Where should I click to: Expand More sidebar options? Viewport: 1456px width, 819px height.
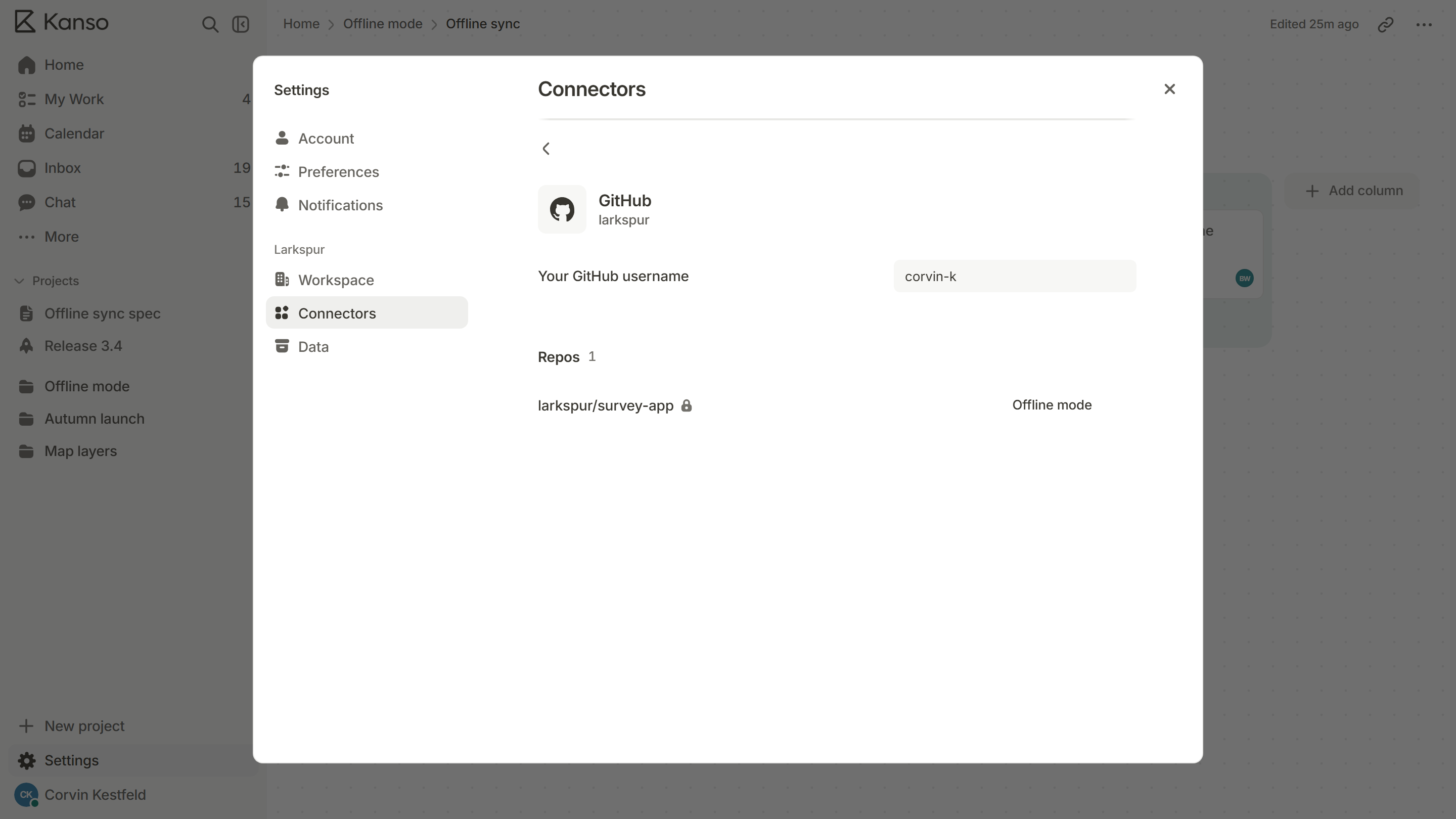(133, 237)
